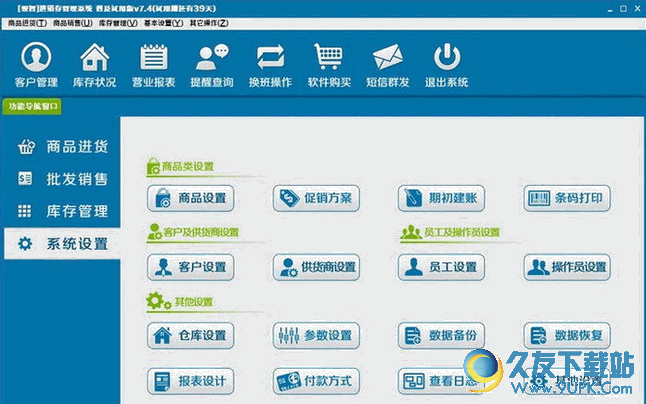This screenshot has height=404, width=646.
Task: Select 库存管理 in the sidebar
Action: (62, 211)
